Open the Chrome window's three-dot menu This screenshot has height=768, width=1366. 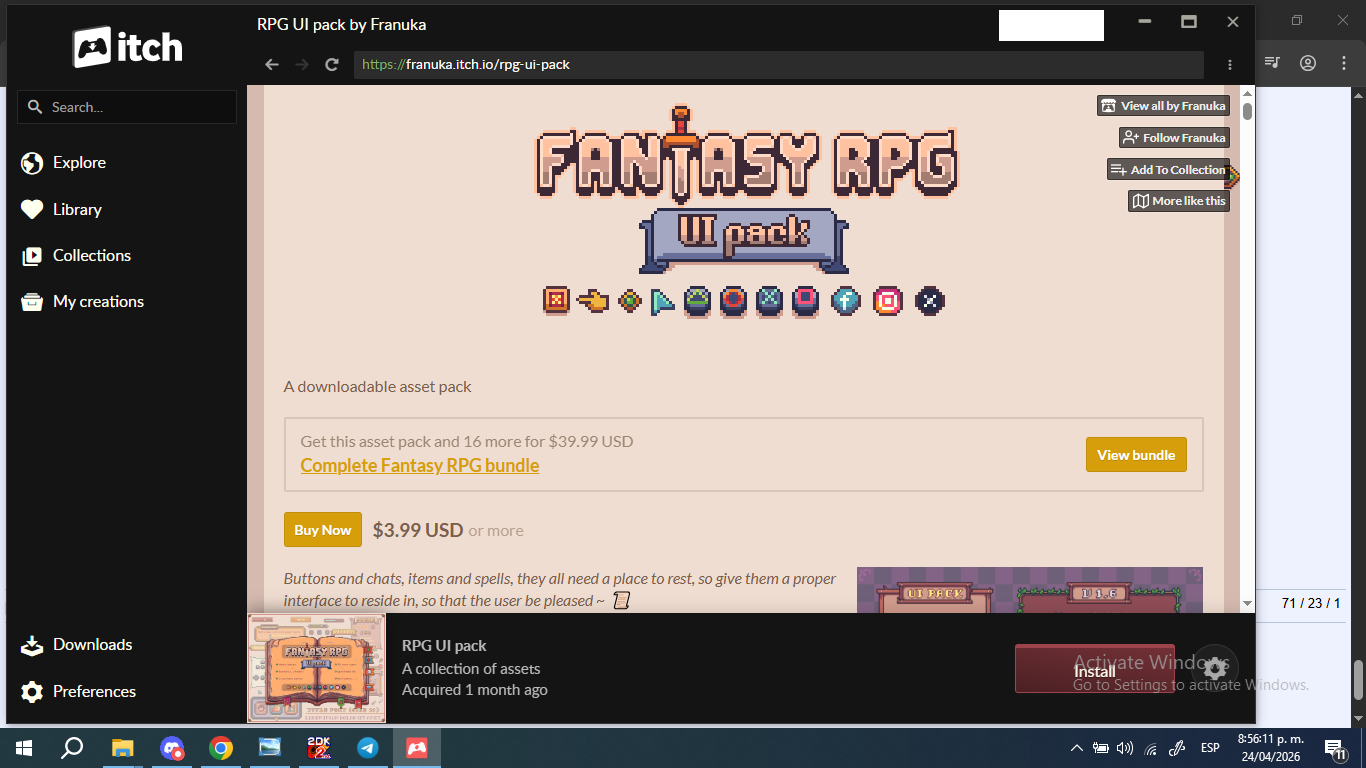(x=1344, y=62)
